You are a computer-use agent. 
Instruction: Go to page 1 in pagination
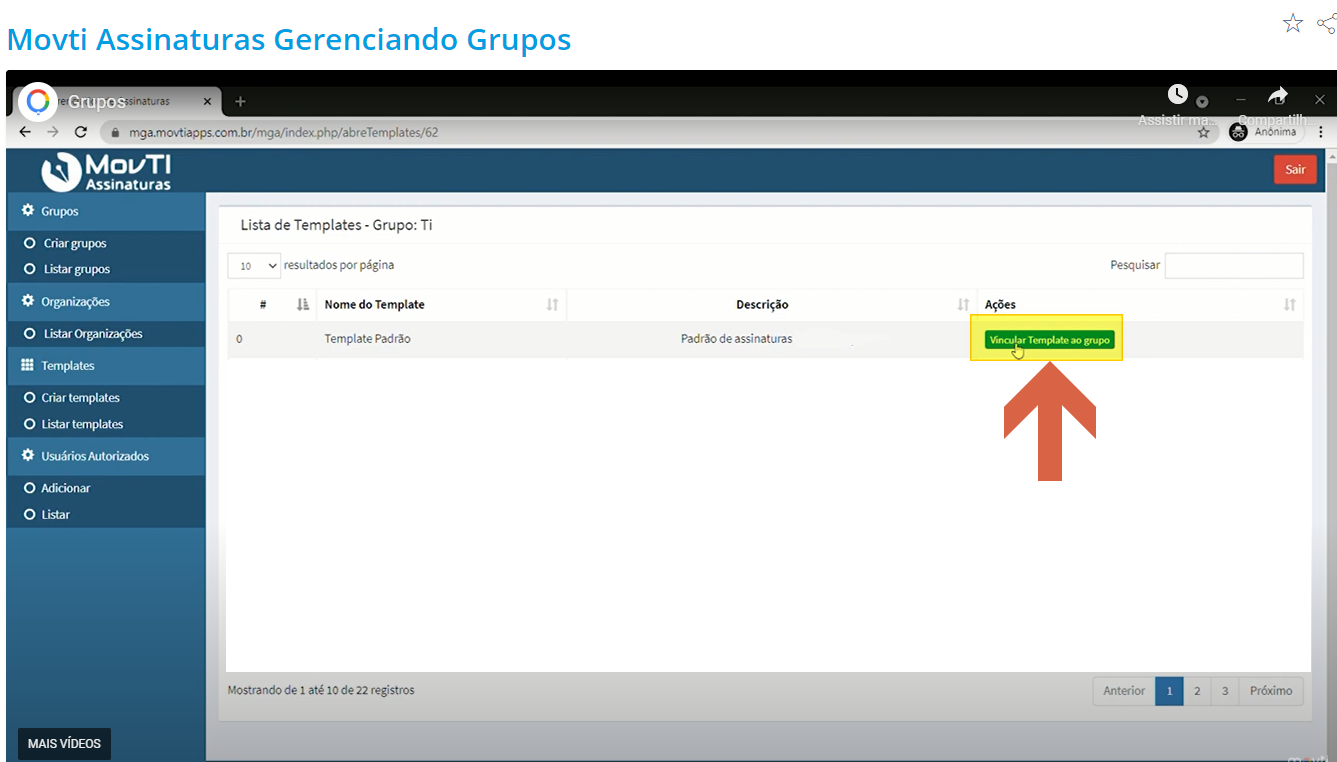[1169, 691]
